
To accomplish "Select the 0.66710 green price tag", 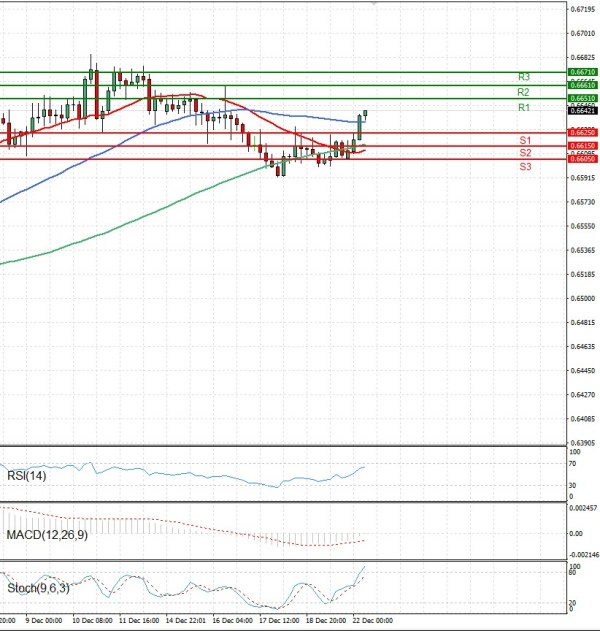I will pos(582,73).
